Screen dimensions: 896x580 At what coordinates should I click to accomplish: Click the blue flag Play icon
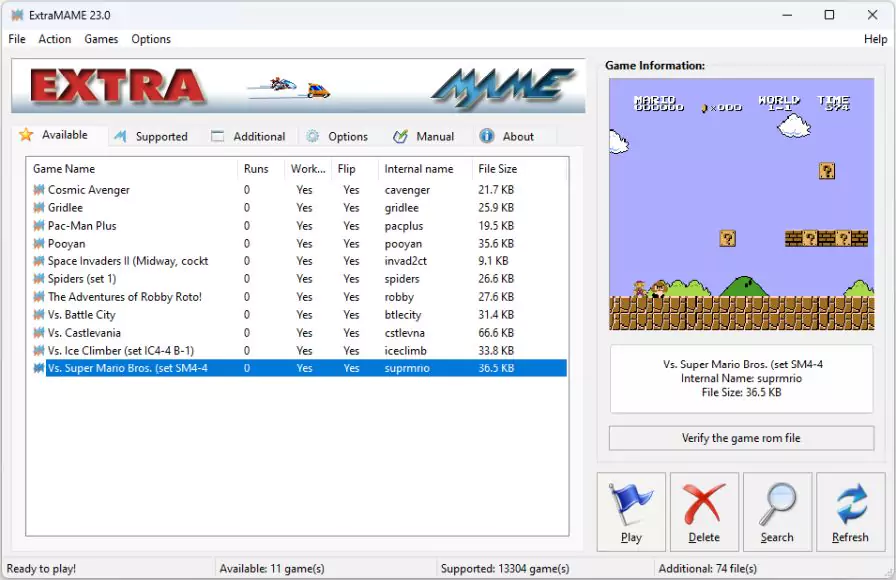point(631,504)
